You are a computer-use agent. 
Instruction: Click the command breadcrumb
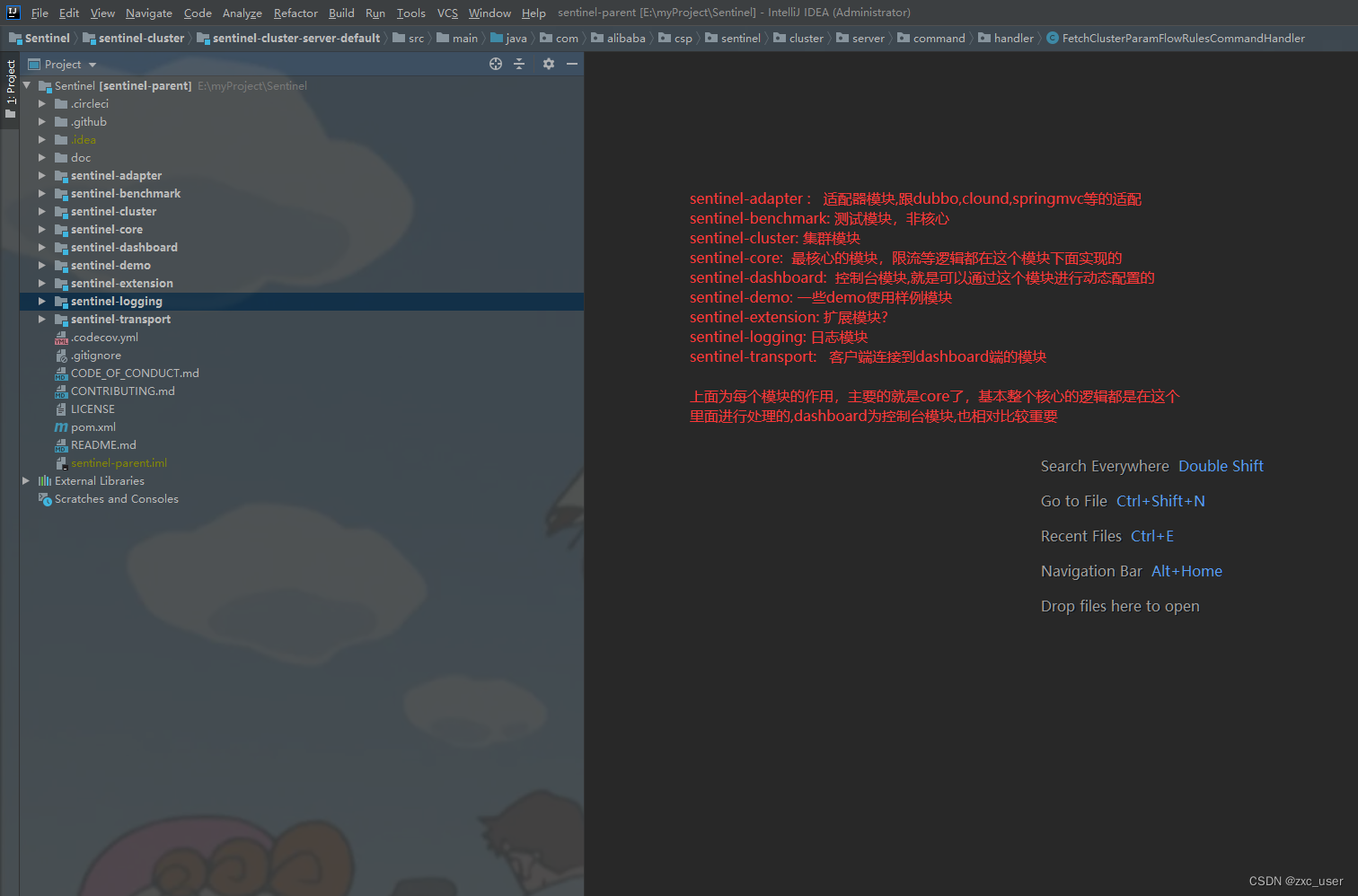click(930, 38)
